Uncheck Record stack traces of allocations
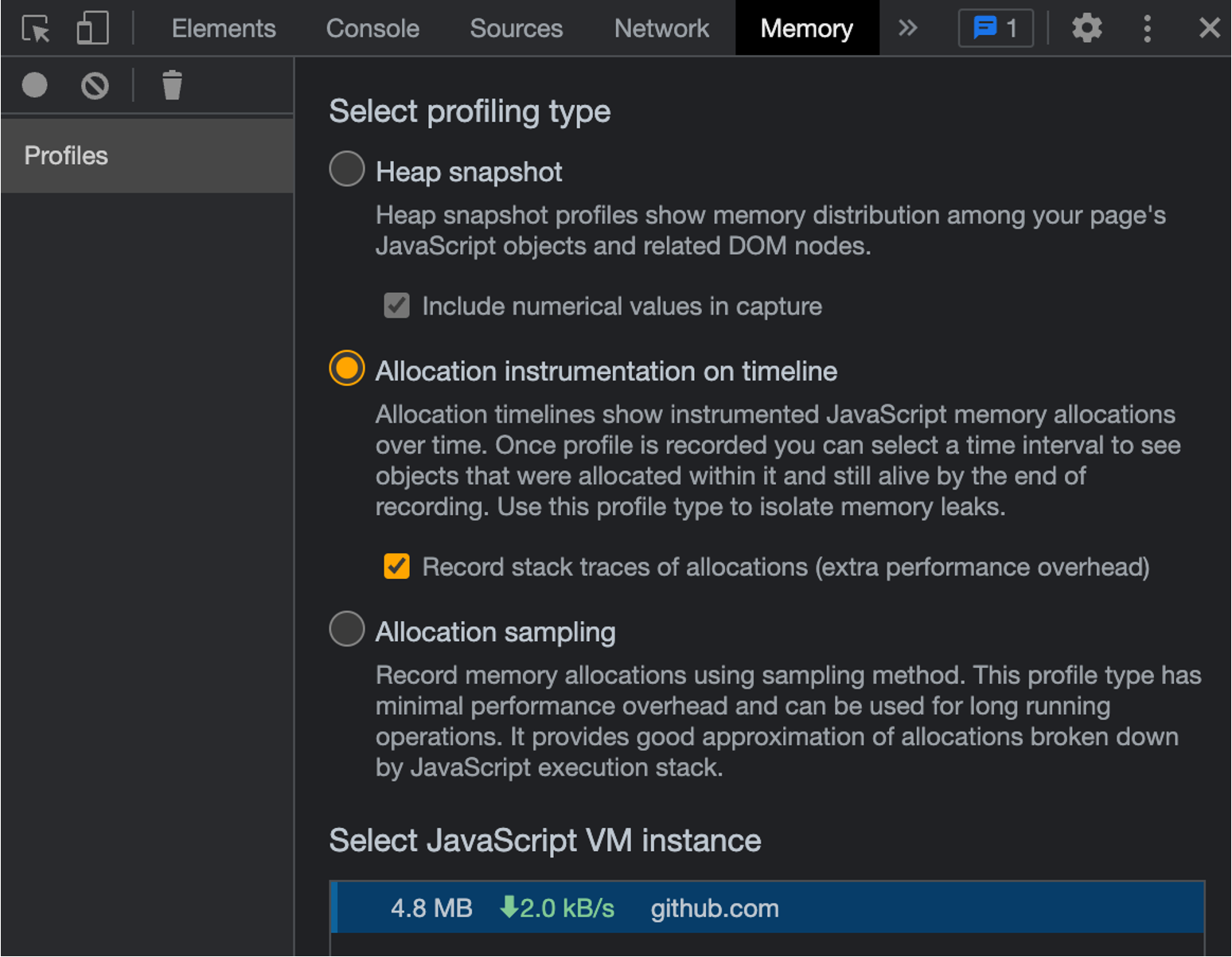 point(396,566)
